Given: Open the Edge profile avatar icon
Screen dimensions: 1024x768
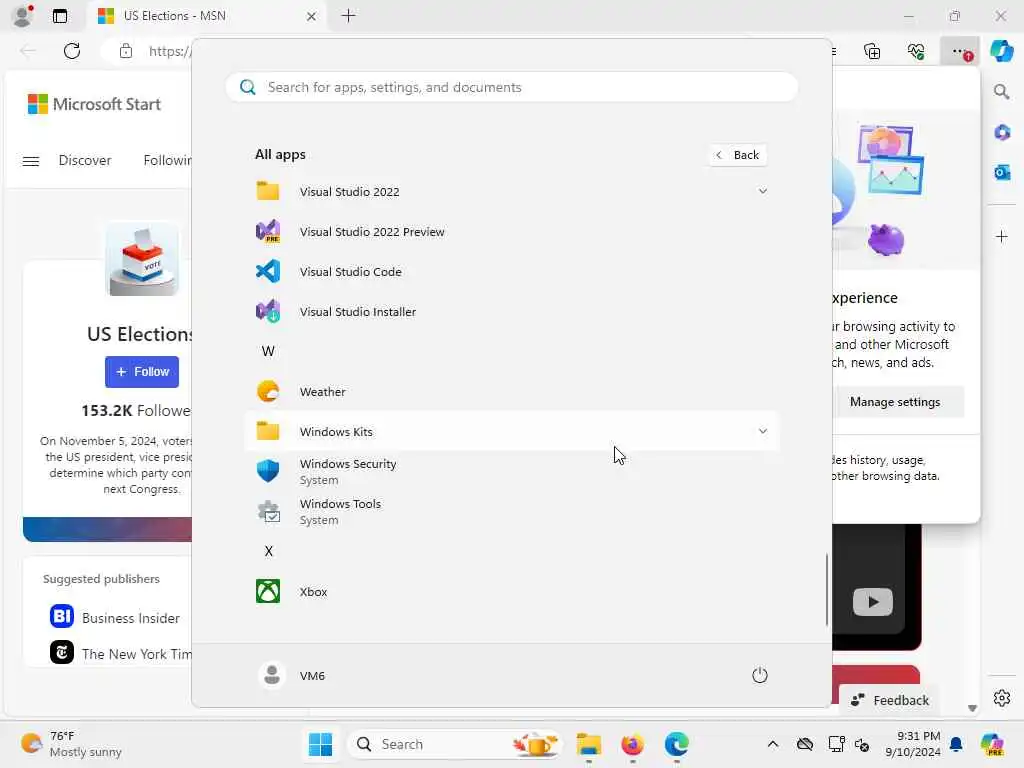Looking at the screenshot, I should coord(23,16).
